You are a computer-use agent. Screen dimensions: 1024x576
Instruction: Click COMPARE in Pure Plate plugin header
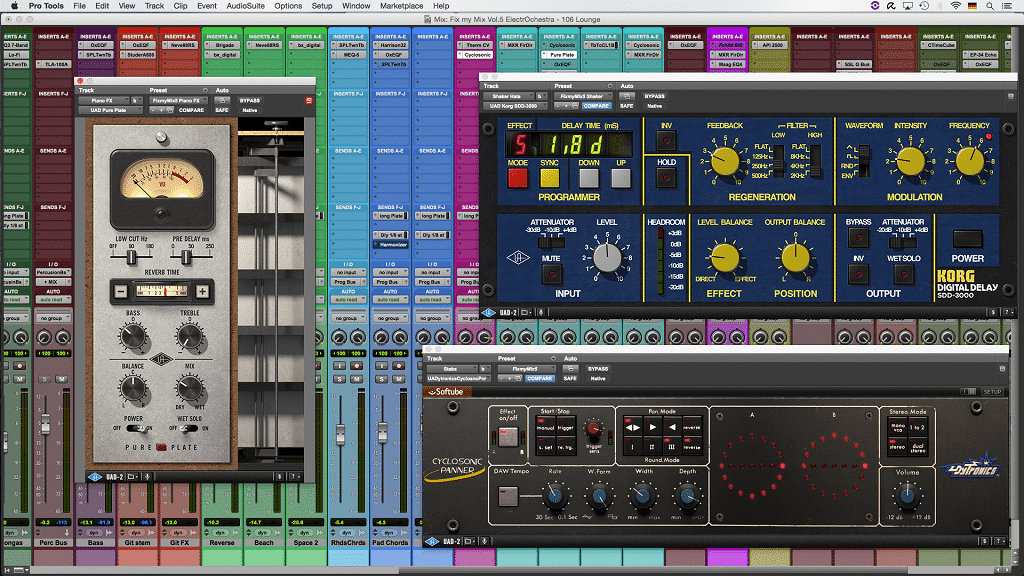[x=191, y=110]
